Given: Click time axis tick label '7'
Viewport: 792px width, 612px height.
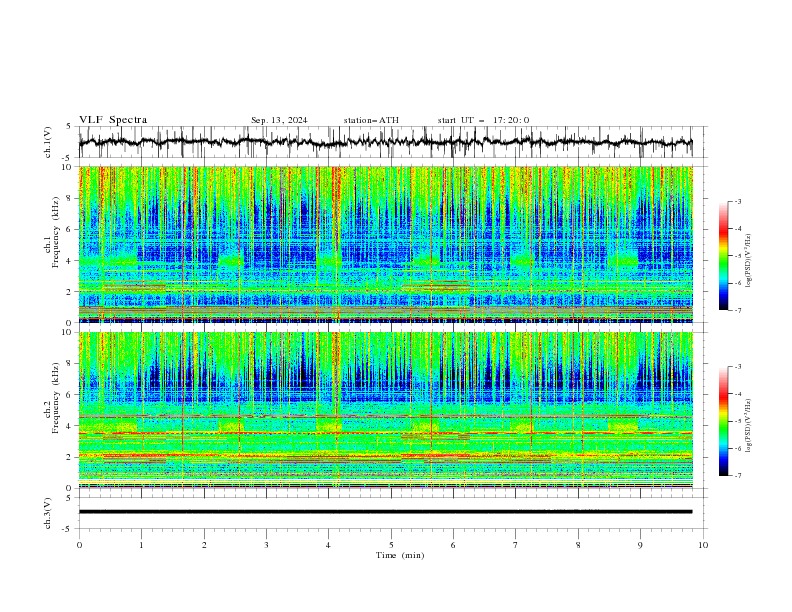Looking at the screenshot, I should [516, 545].
